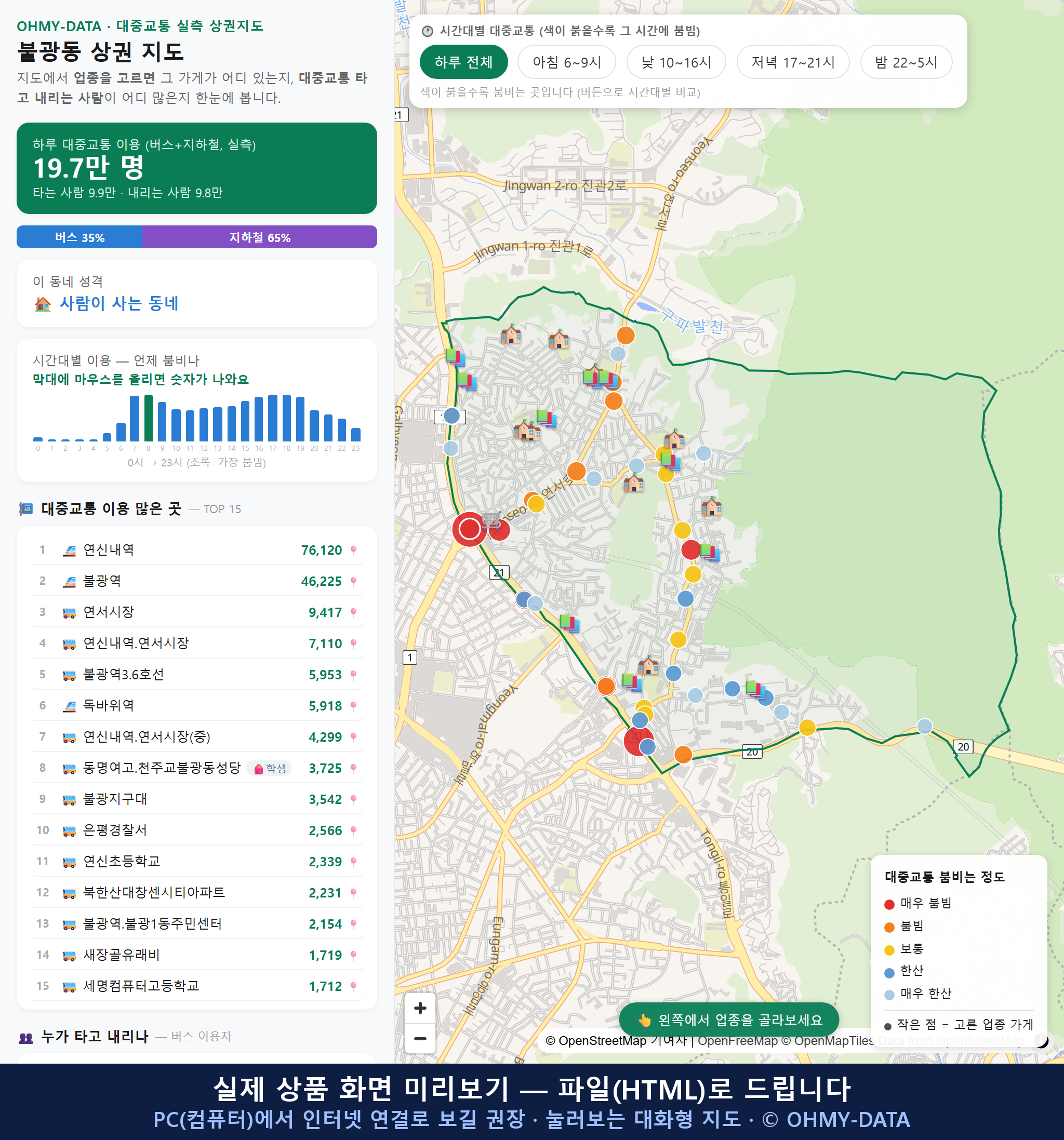
Task: Click the subway icon beside 독바위역
Action: point(70,706)
